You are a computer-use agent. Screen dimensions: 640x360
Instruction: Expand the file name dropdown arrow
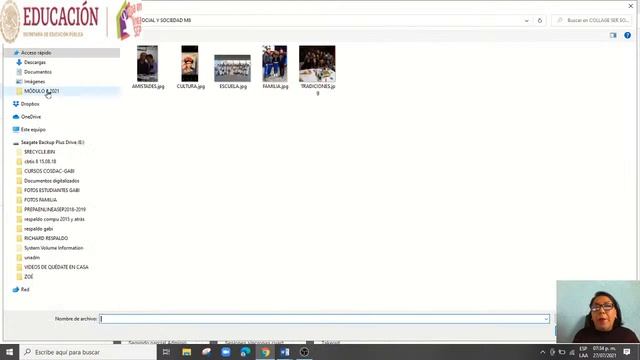coord(546,319)
